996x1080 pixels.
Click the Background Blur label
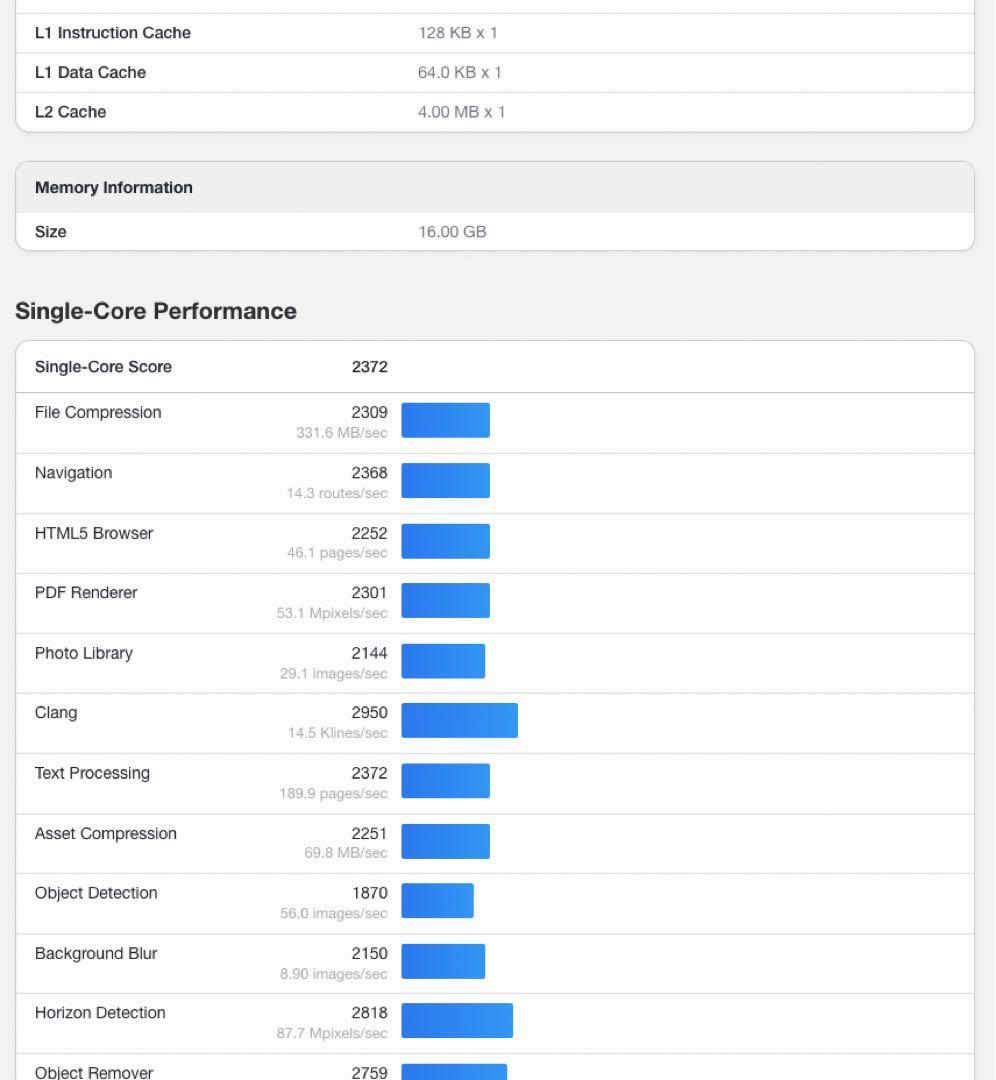click(96, 953)
